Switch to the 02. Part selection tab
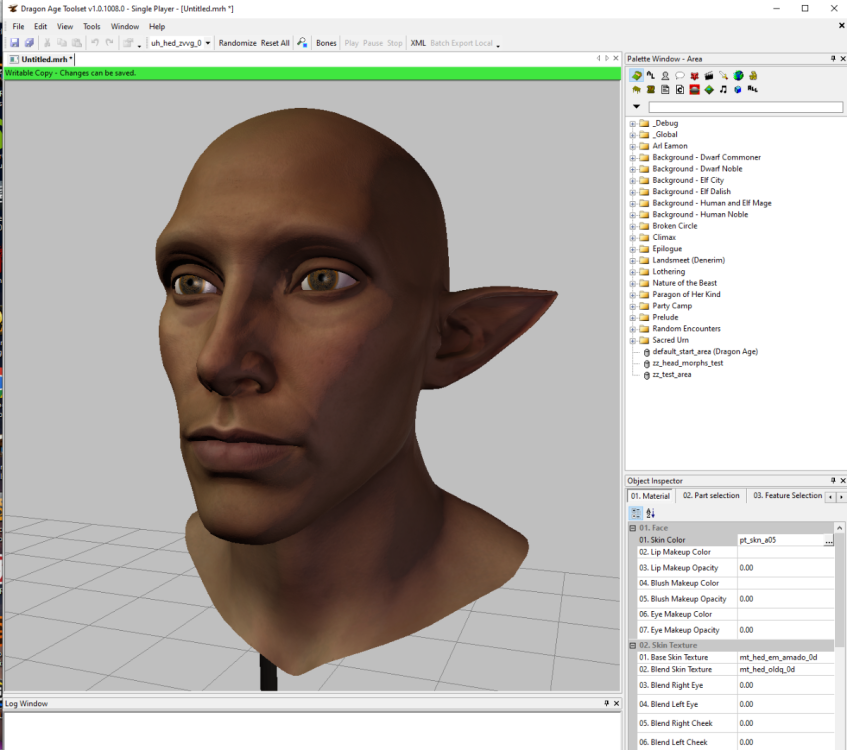 coord(710,496)
